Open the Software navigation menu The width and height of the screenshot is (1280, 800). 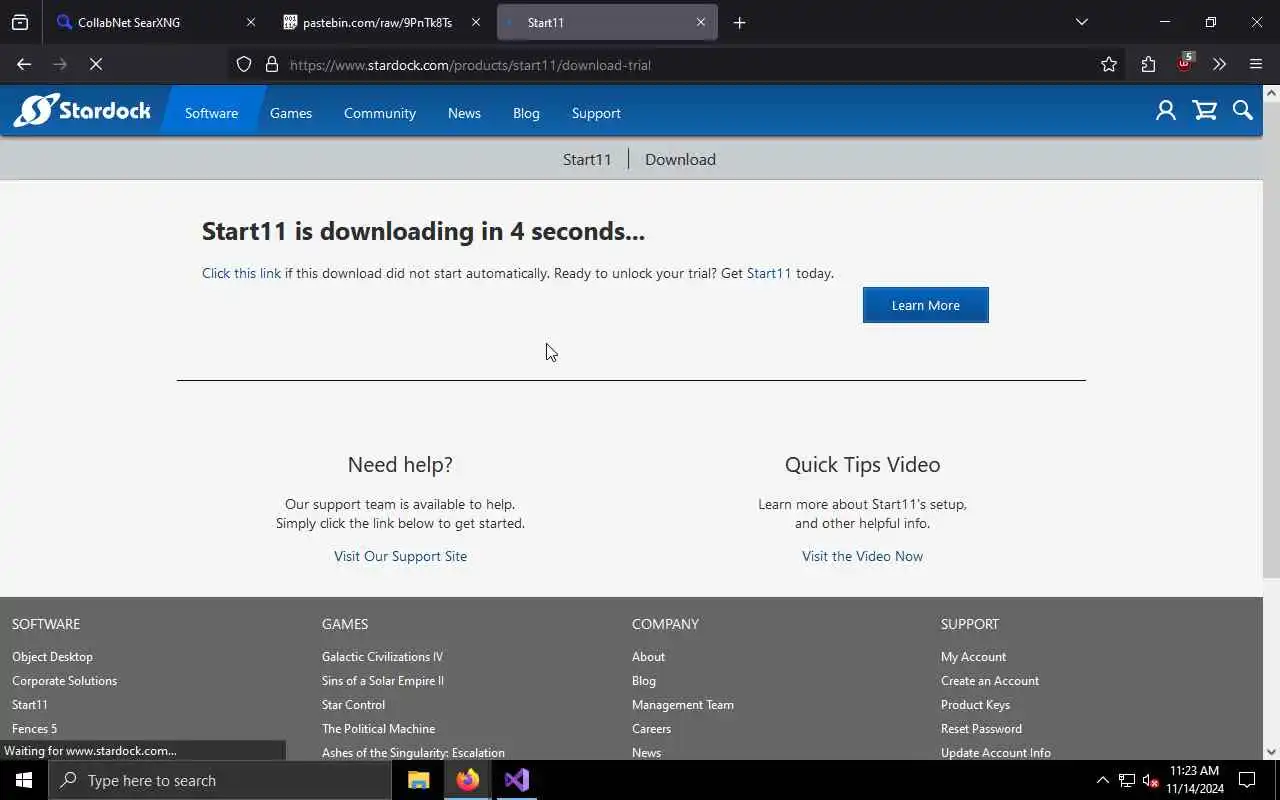[x=212, y=113]
